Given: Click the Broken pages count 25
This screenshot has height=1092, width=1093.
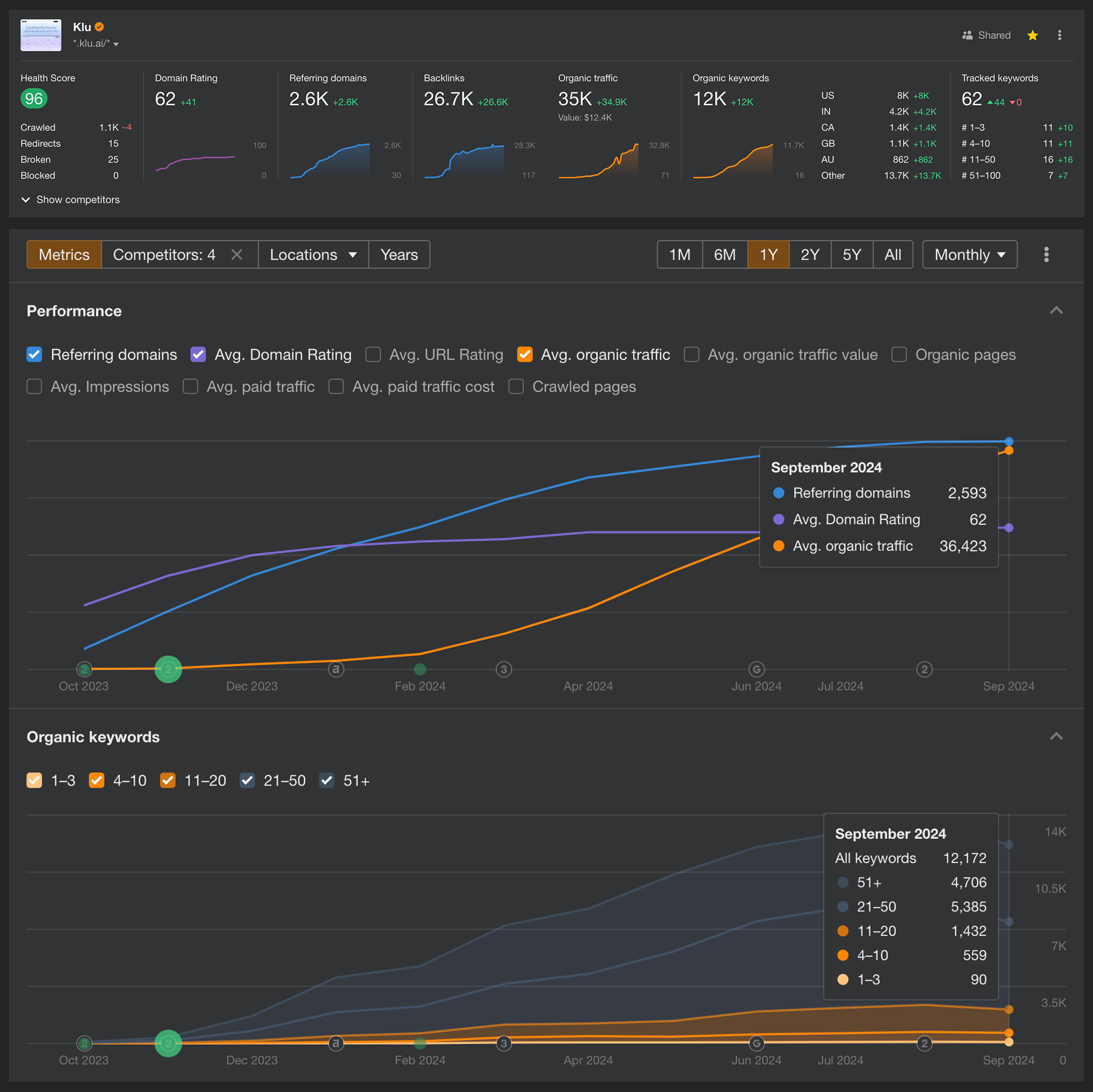Looking at the screenshot, I should [113, 160].
